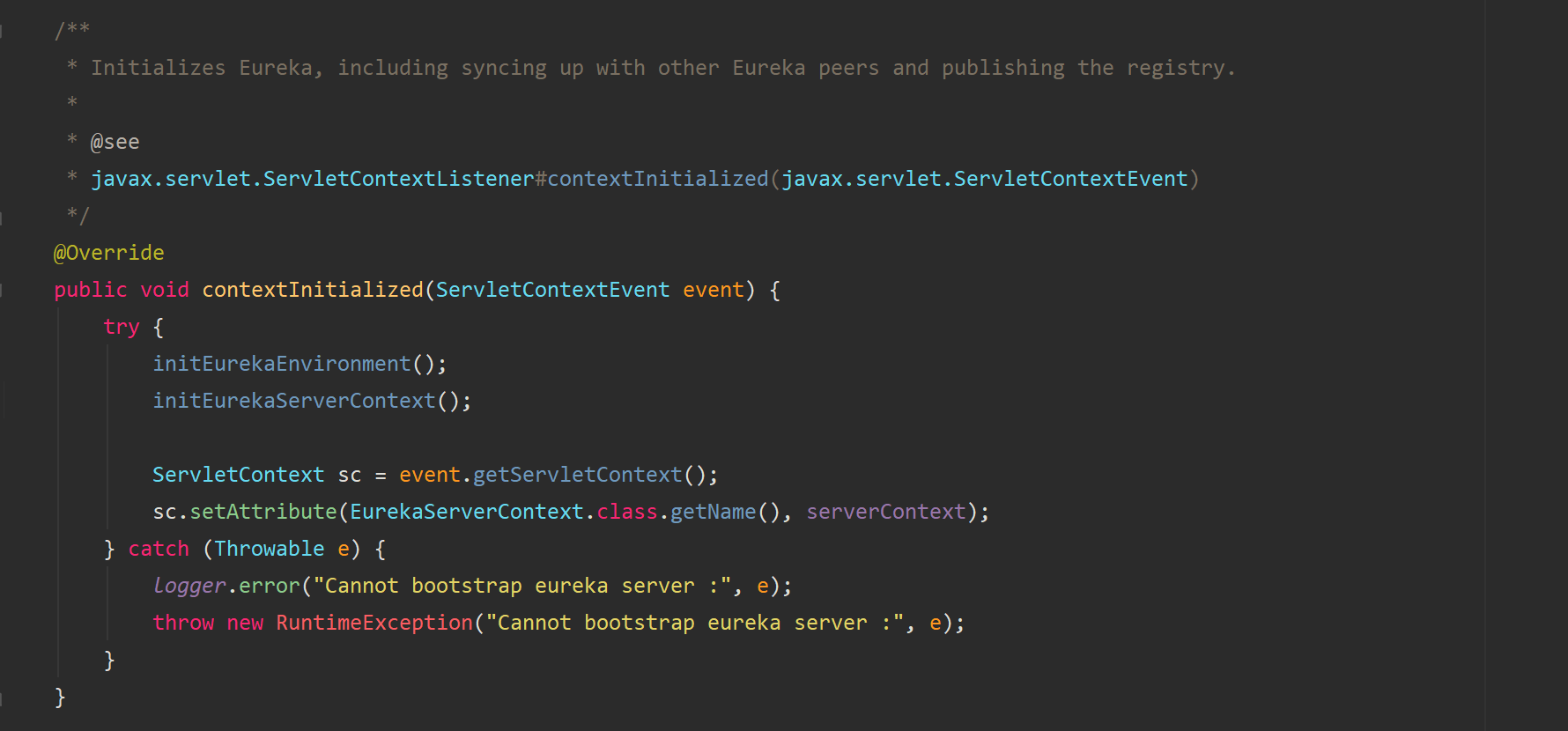Select the 'void' return type keyword
Screen dimensions: 1568x731
click(x=165, y=290)
